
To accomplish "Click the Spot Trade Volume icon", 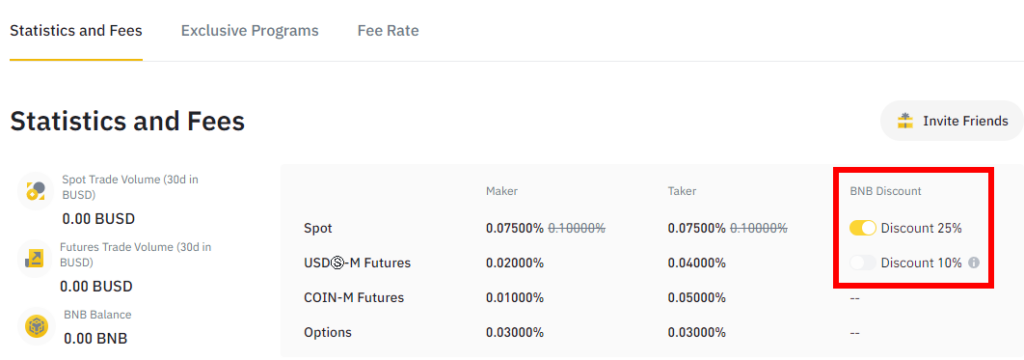I will click(x=35, y=191).
